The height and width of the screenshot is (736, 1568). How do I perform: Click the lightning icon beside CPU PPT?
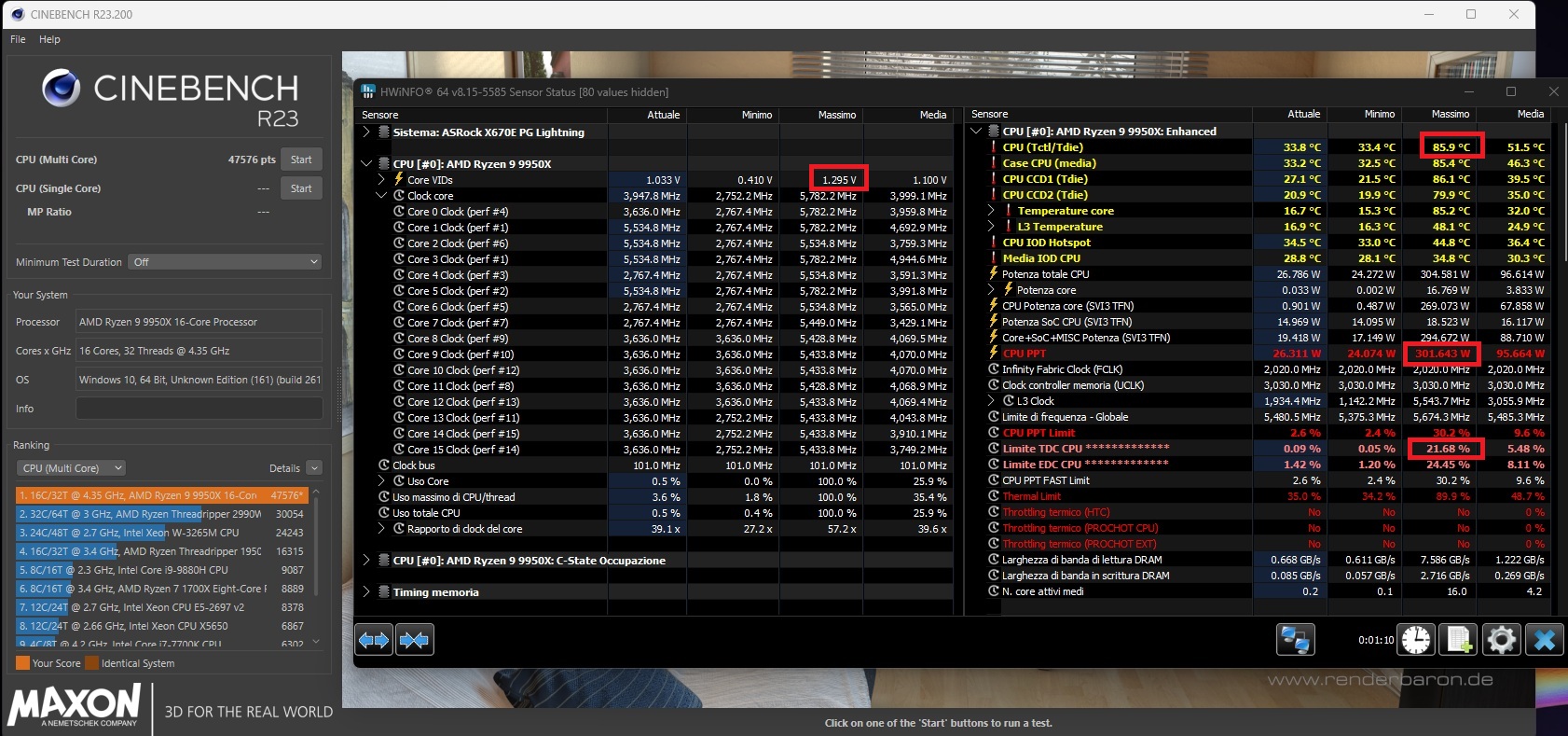994,353
